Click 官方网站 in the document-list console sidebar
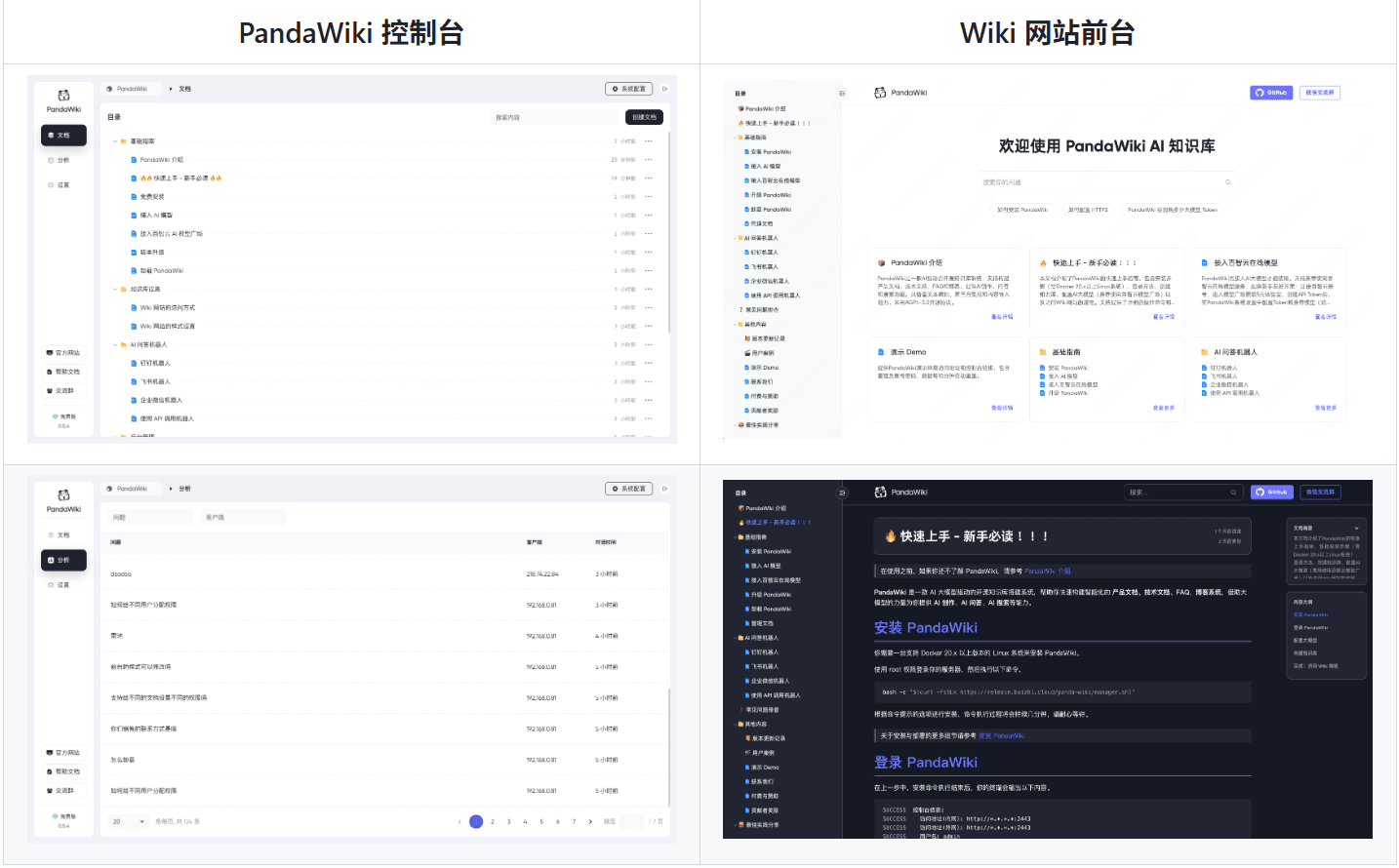Image resolution: width=1399 pixels, height=868 pixels. (x=63, y=353)
